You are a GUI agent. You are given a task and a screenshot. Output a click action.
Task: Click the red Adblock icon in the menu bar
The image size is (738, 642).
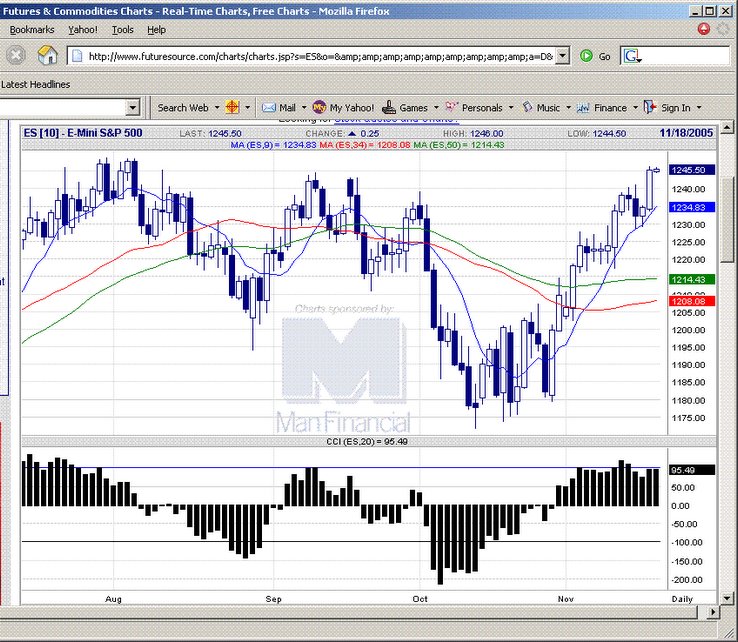click(x=704, y=29)
